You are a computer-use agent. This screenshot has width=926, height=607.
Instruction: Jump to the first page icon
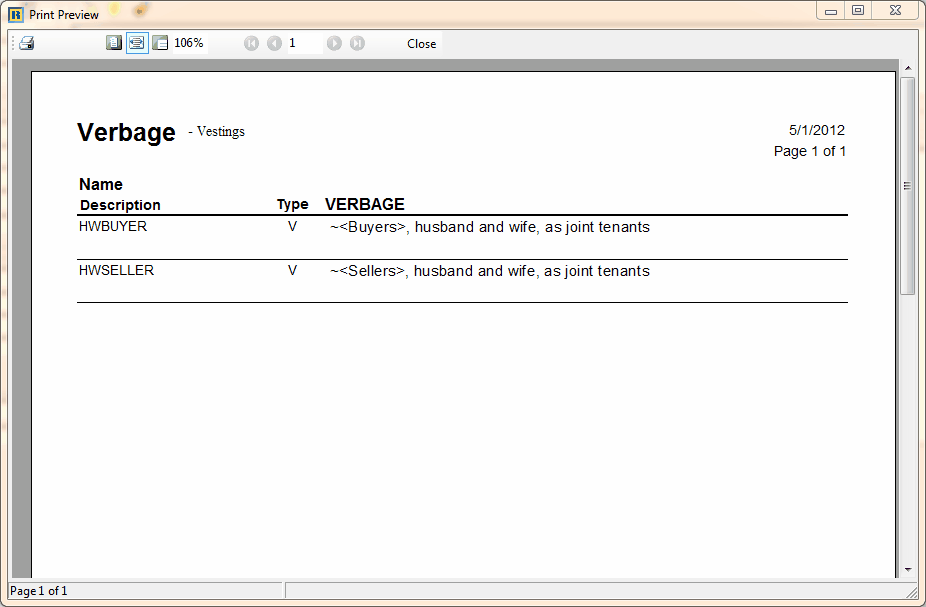(x=251, y=43)
